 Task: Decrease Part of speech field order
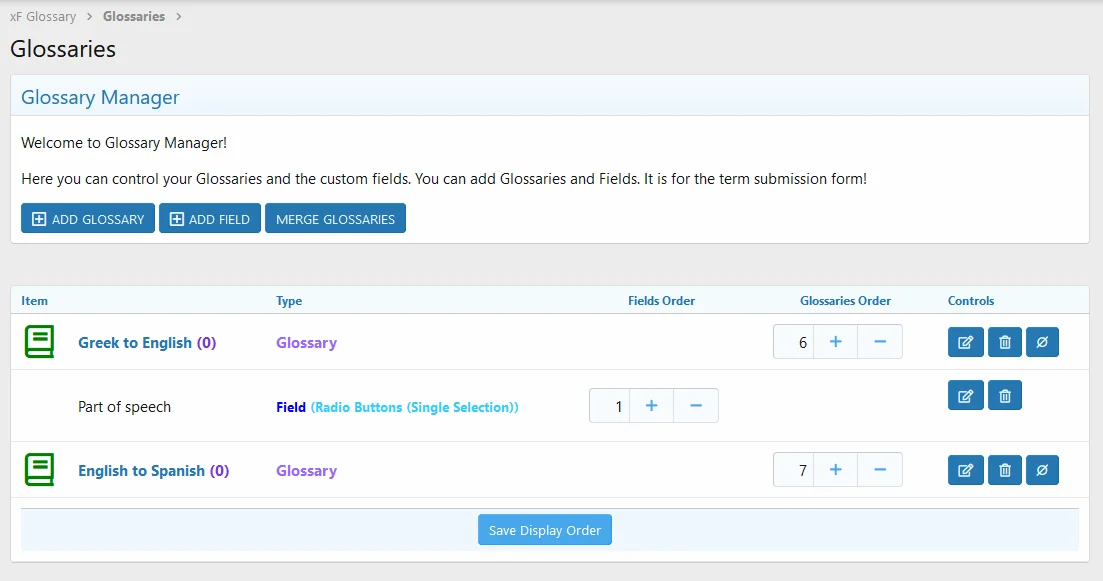696,406
